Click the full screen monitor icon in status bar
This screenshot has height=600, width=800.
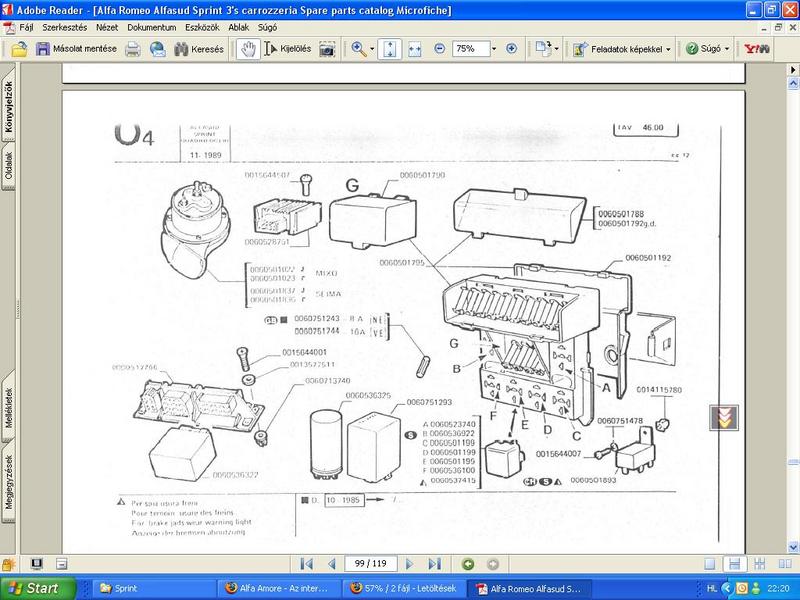tap(36, 564)
